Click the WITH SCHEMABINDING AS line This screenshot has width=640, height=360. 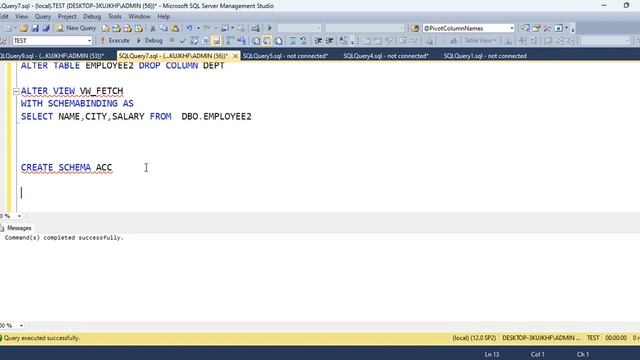77,103
